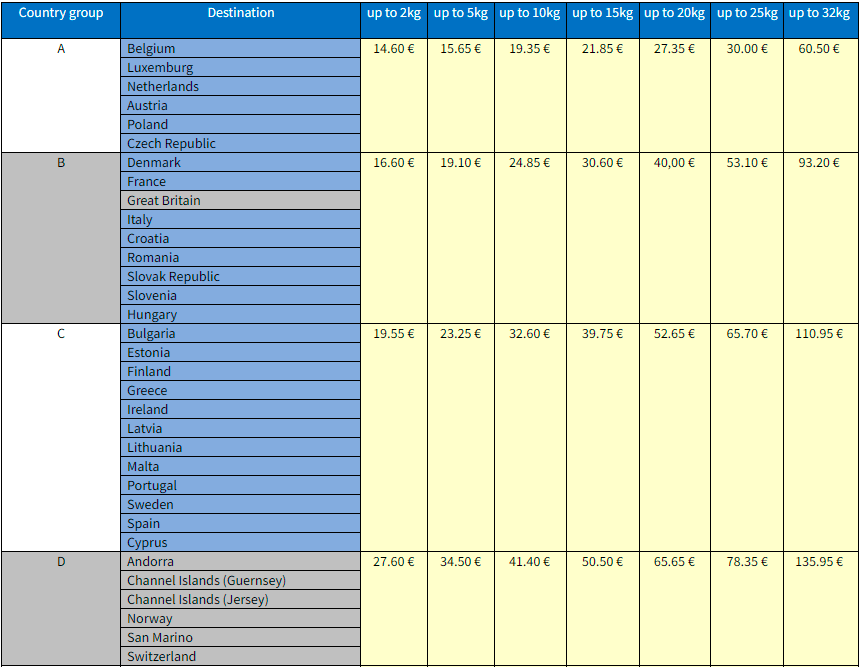The height and width of the screenshot is (667, 863).
Task: Select the 135.95 € price cell
Action: pyautogui.click(x=819, y=562)
